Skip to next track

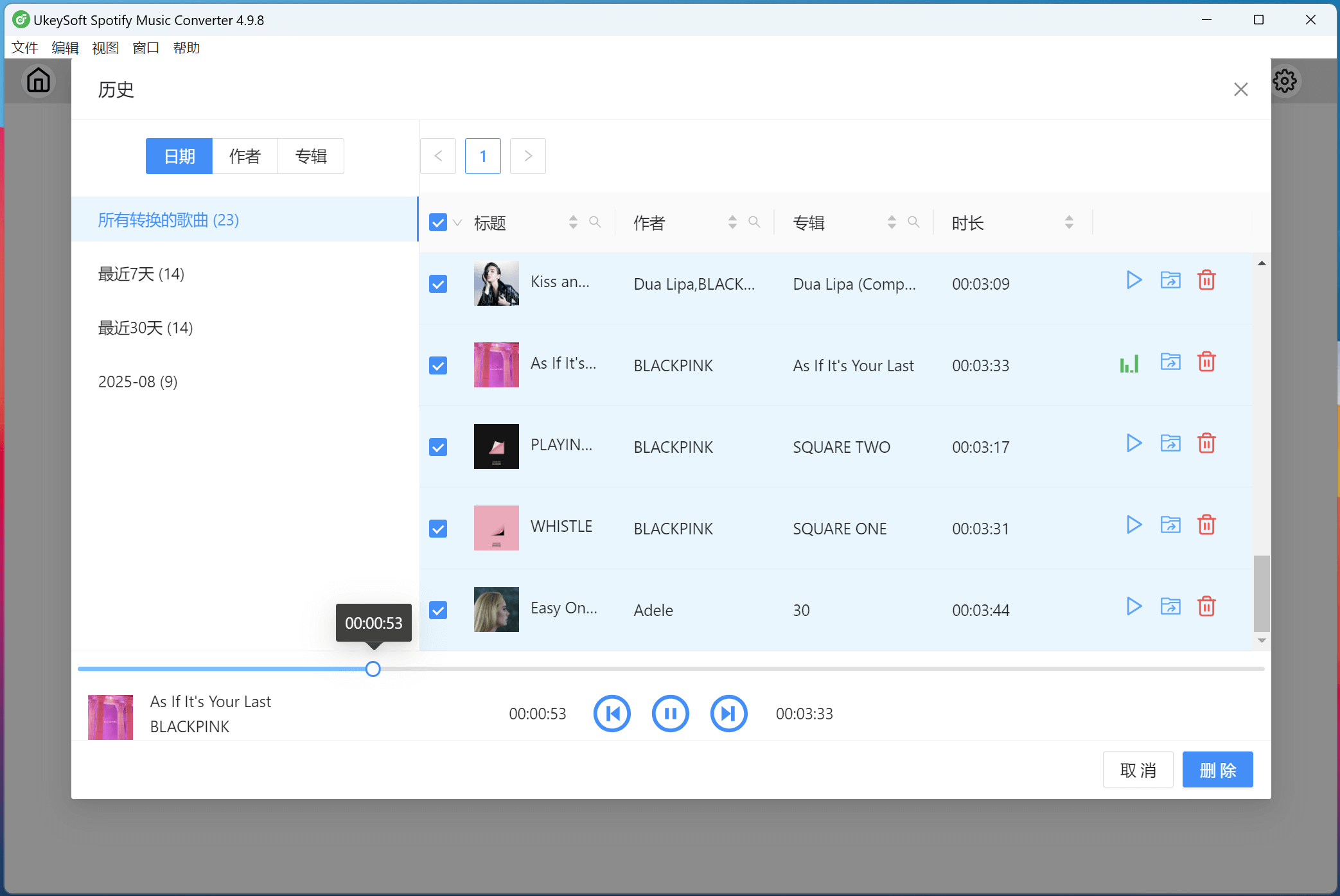tap(728, 714)
